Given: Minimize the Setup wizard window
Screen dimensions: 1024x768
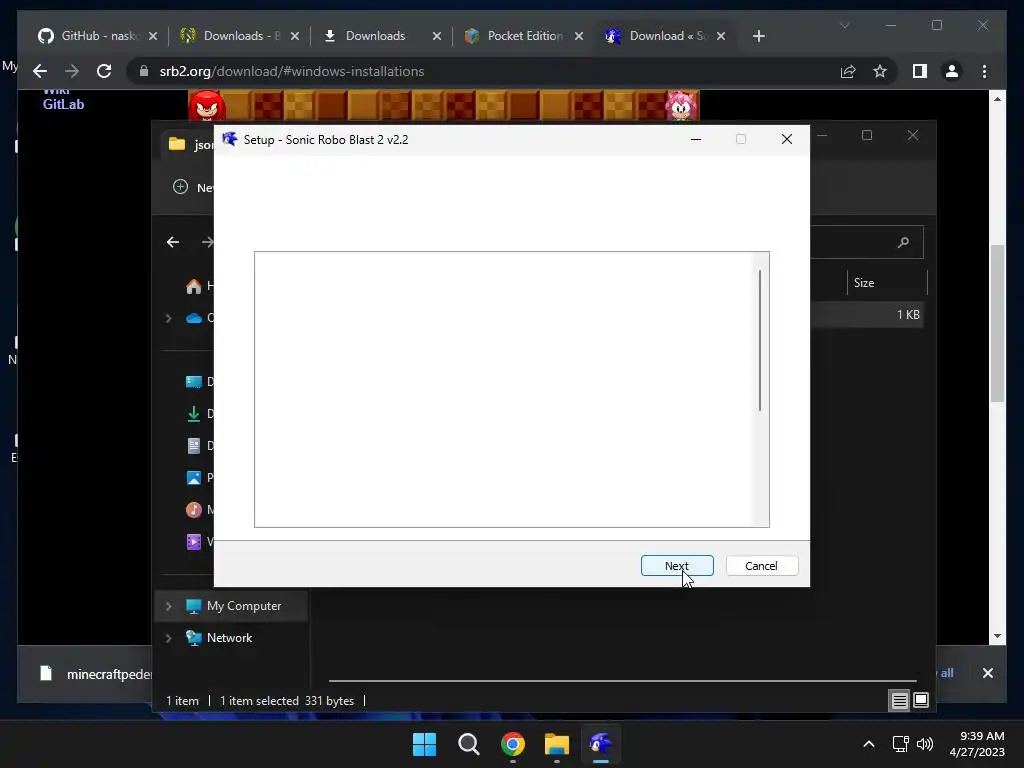Looking at the screenshot, I should pyautogui.click(x=696, y=139).
